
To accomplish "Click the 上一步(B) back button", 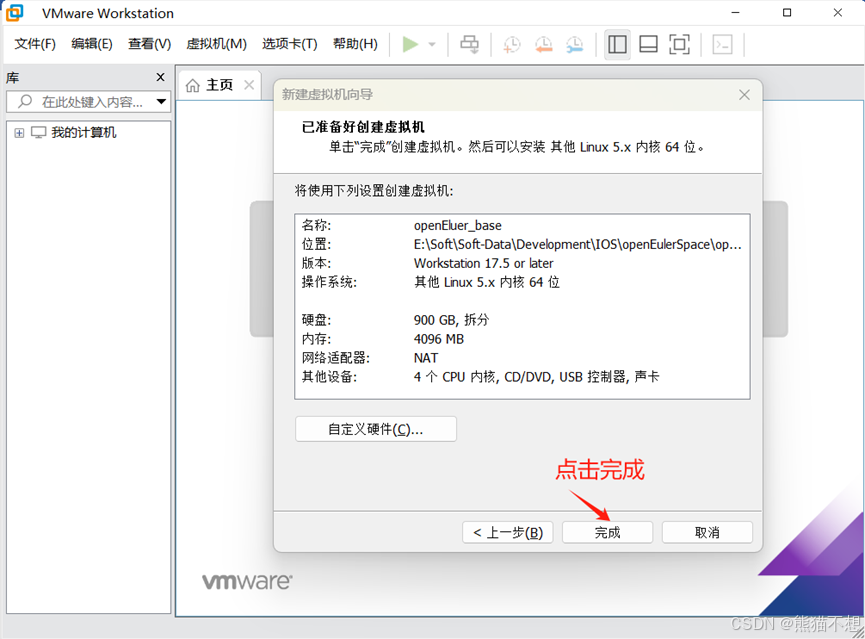I will (x=508, y=532).
